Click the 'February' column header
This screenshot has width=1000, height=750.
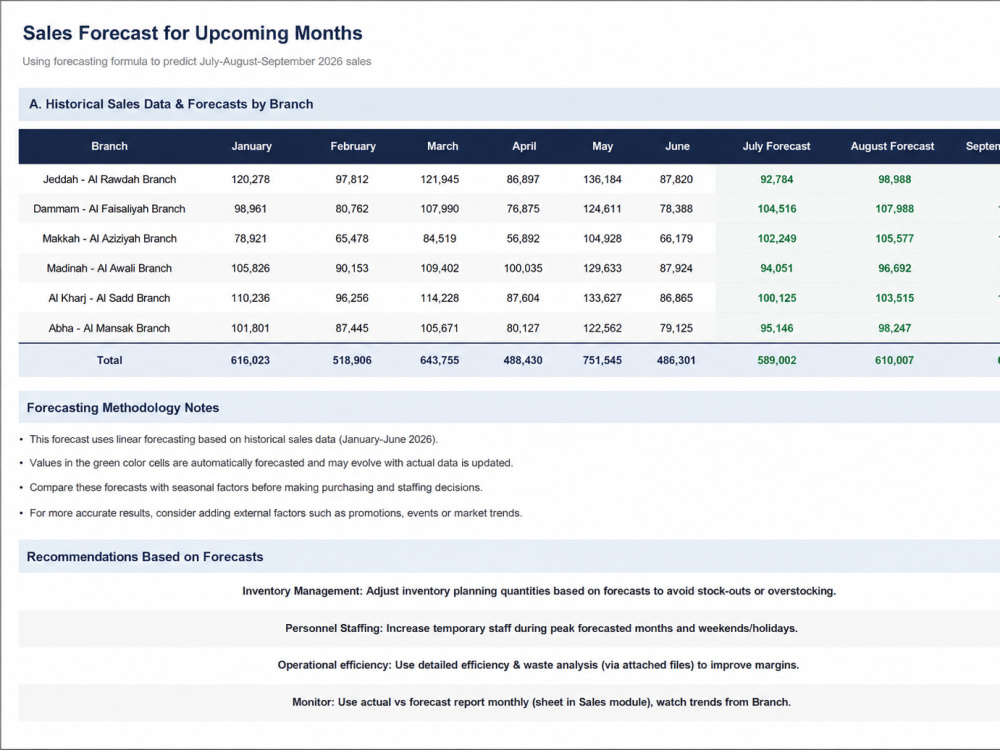pyautogui.click(x=353, y=146)
